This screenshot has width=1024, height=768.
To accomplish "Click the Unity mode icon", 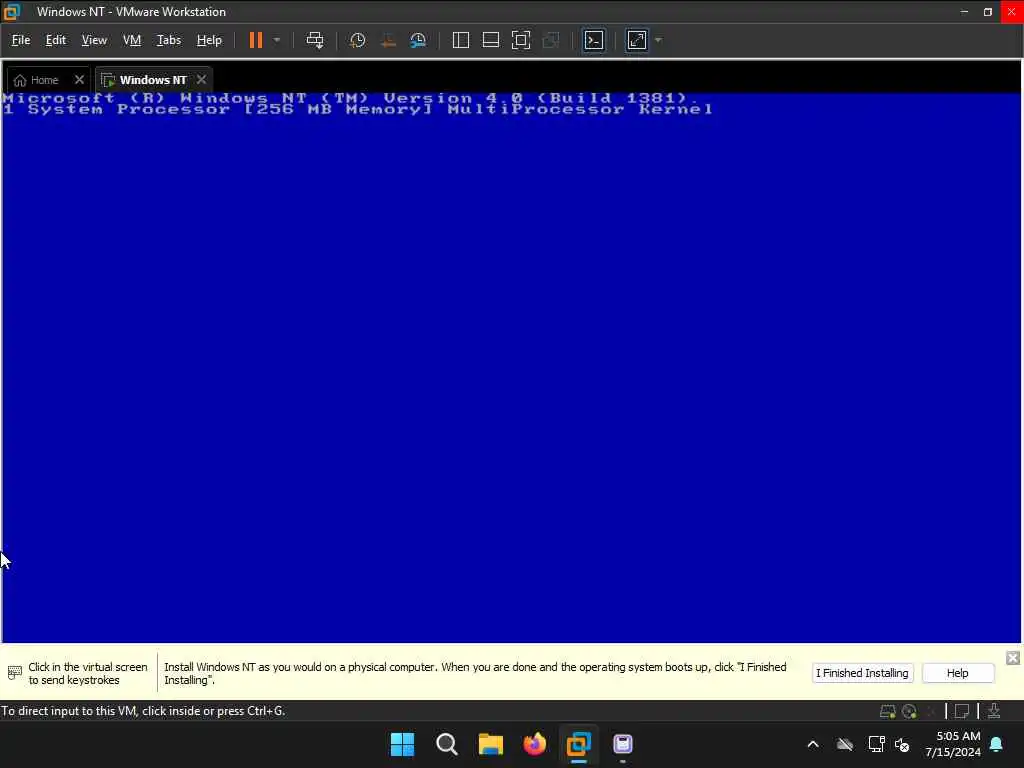I will [x=551, y=40].
